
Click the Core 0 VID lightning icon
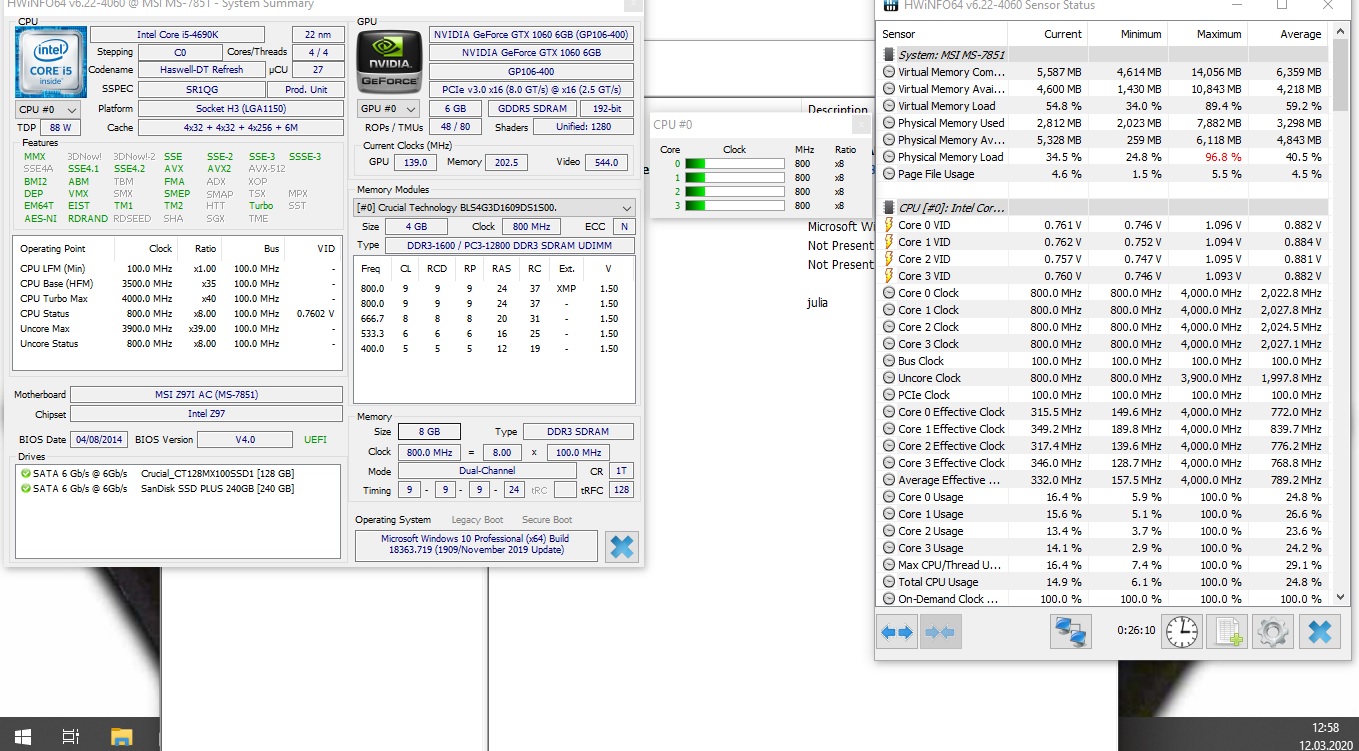[889, 225]
